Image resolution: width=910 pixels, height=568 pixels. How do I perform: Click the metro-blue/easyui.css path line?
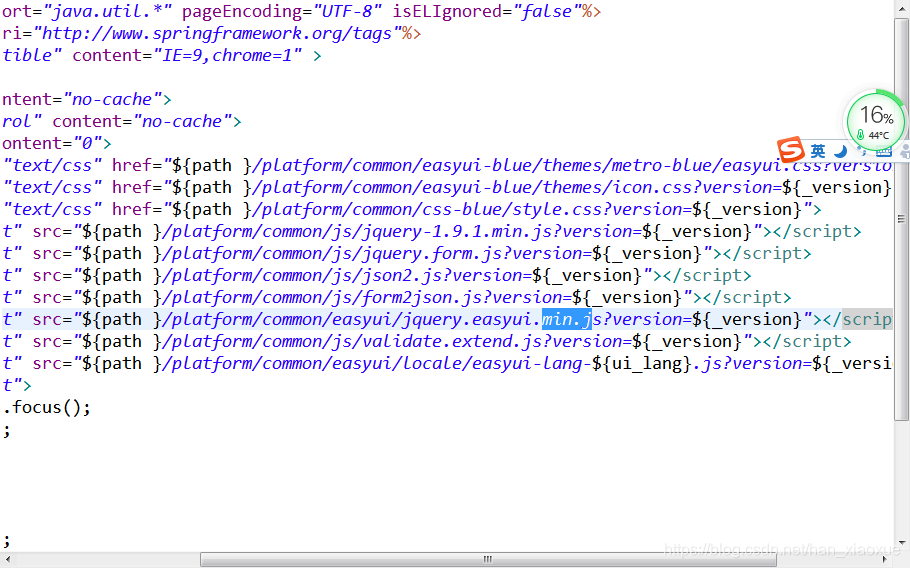pos(447,165)
